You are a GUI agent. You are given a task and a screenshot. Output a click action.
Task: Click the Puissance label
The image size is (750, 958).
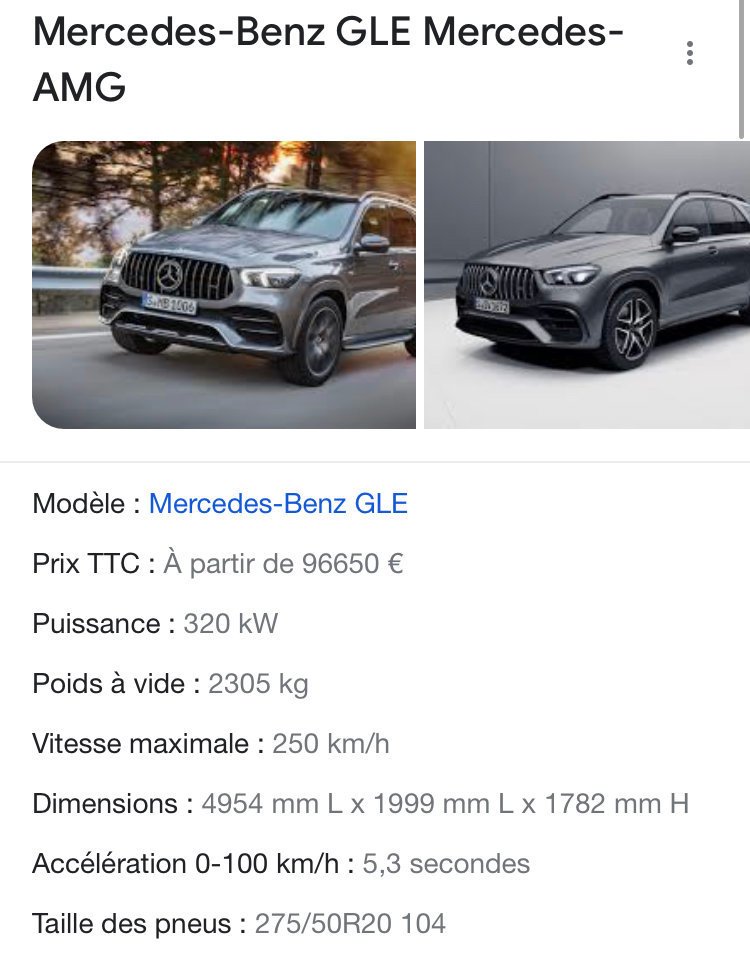[x=103, y=624]
